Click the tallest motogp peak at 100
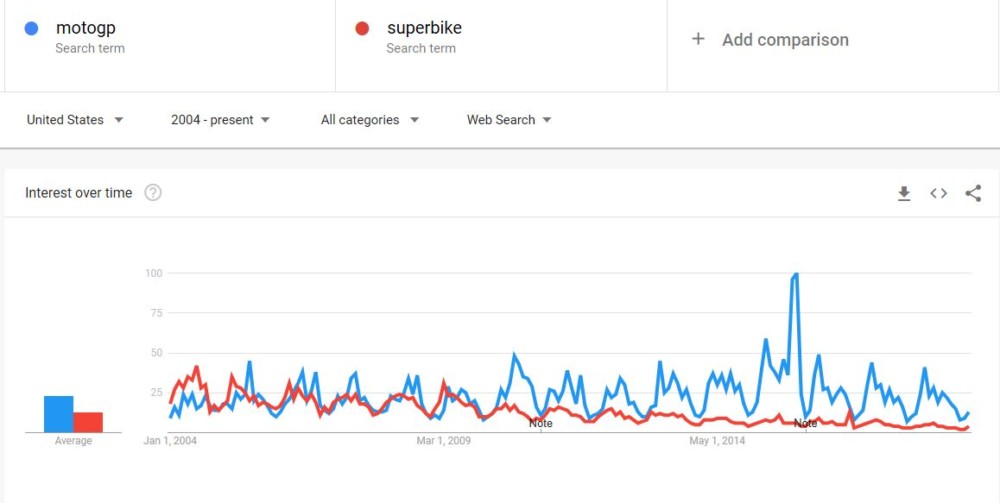This screenshot has width=1000, height=503. tap(796, 274)
